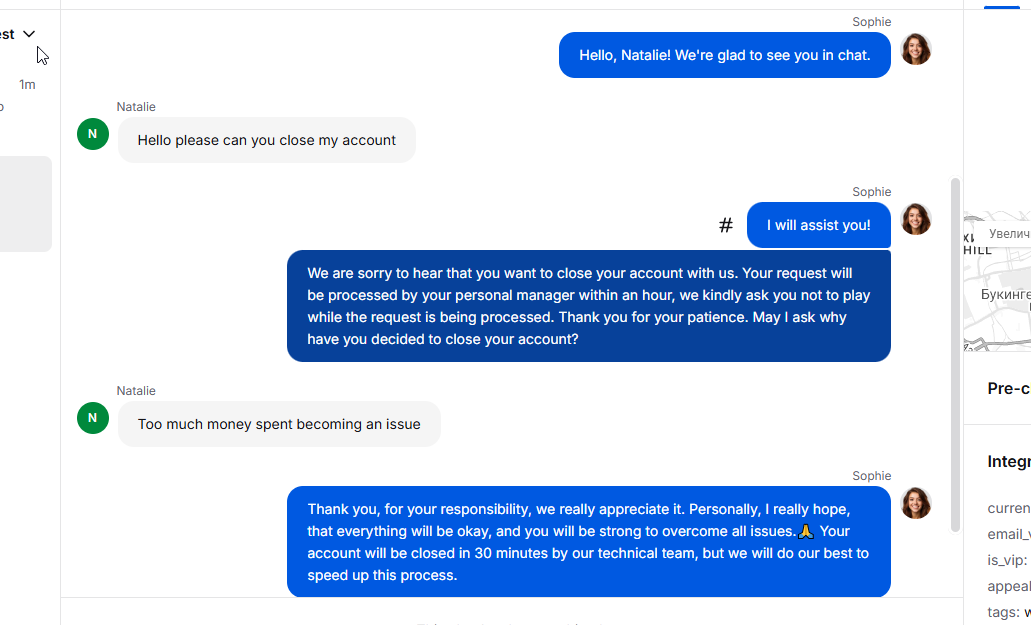Click Sophie's avatar next to greeting message
The image size is (1031, 625).
(x=915, y=49)
